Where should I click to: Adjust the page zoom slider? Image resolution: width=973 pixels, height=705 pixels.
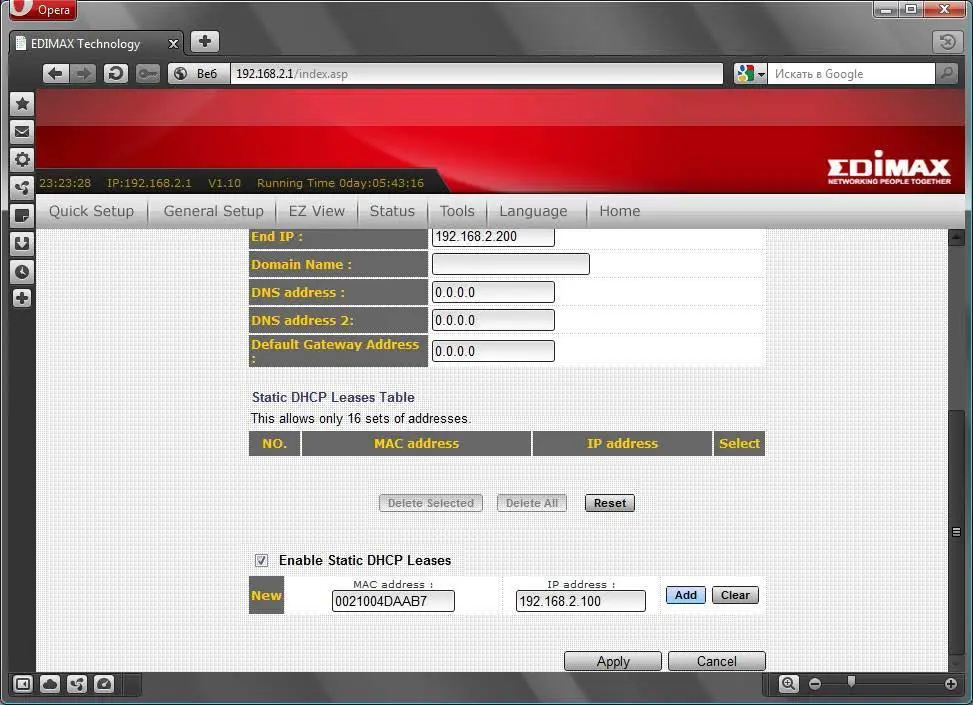851,684
